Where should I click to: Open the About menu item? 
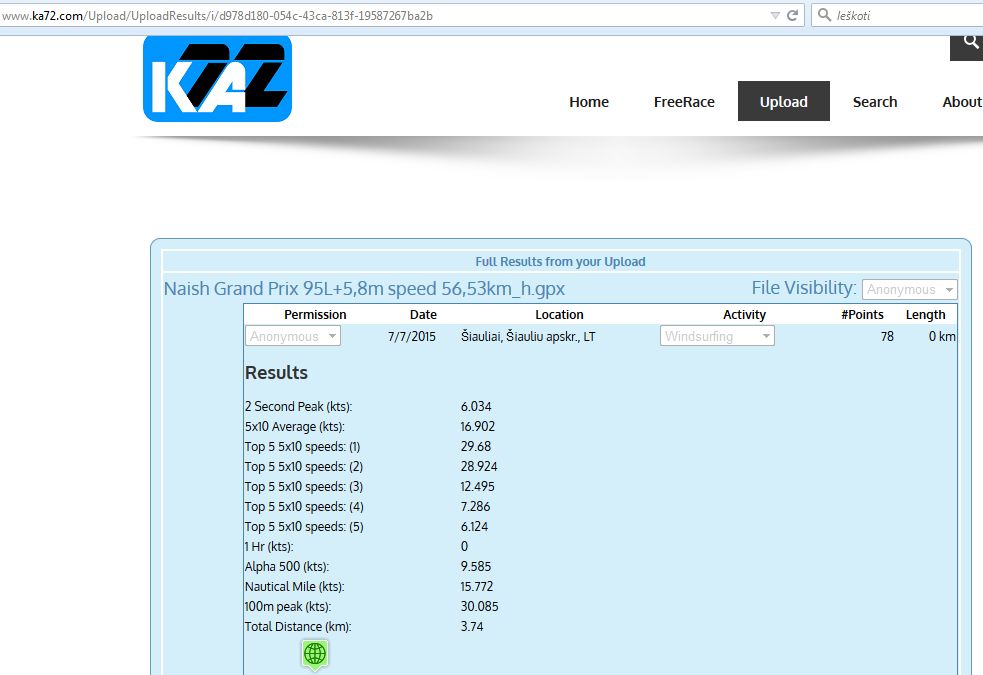click(x=962, y=102)
